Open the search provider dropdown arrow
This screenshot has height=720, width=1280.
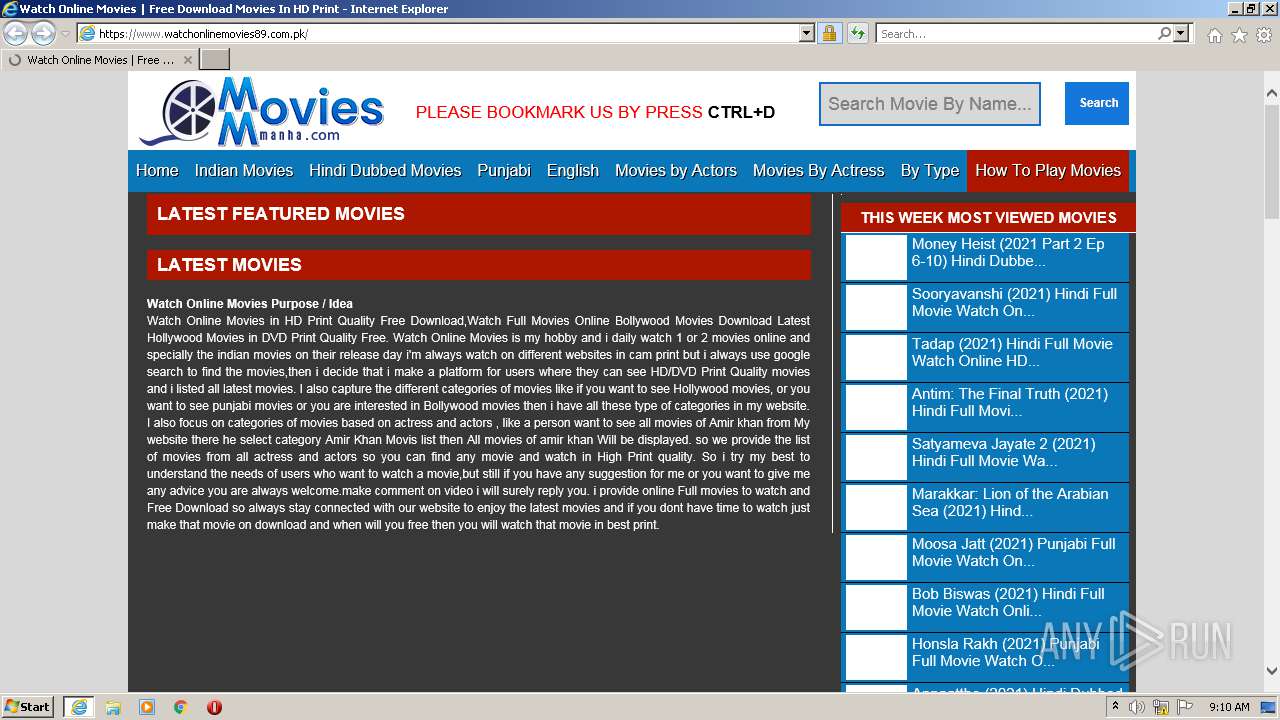[x=1182, y=33]
